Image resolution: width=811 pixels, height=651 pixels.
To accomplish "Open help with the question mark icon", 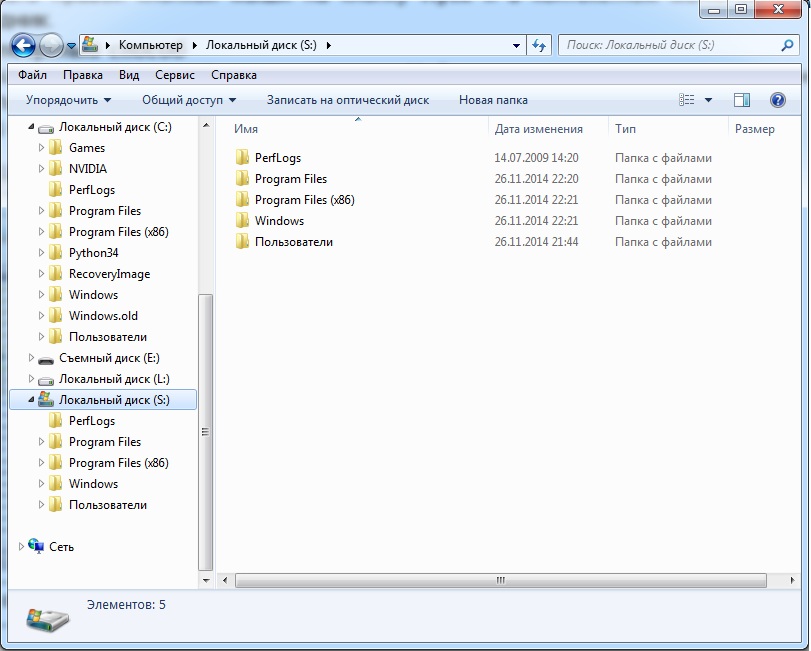I will click(x=778, y=100).
